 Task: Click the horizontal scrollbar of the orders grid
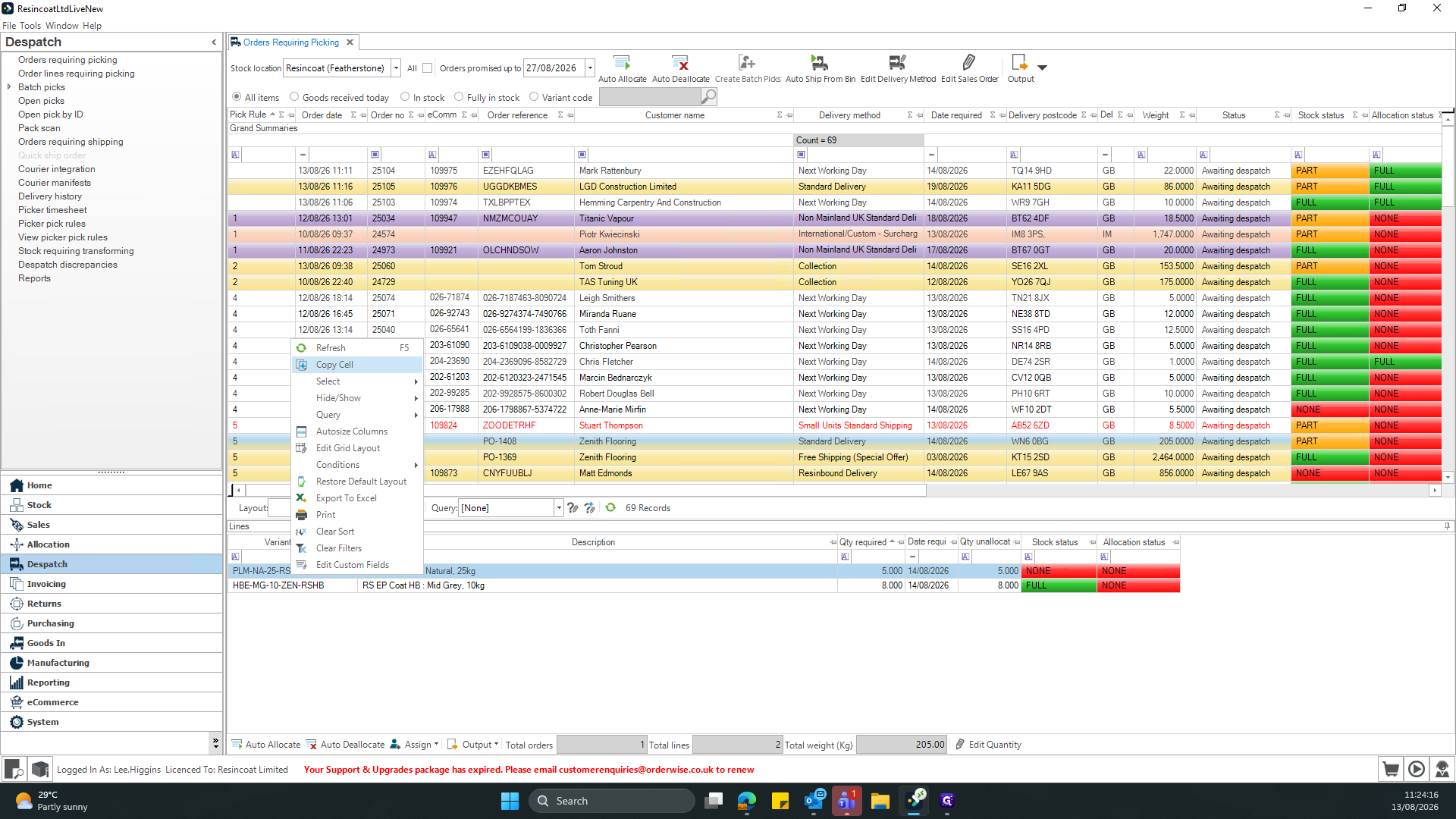(x=584, y=491)
